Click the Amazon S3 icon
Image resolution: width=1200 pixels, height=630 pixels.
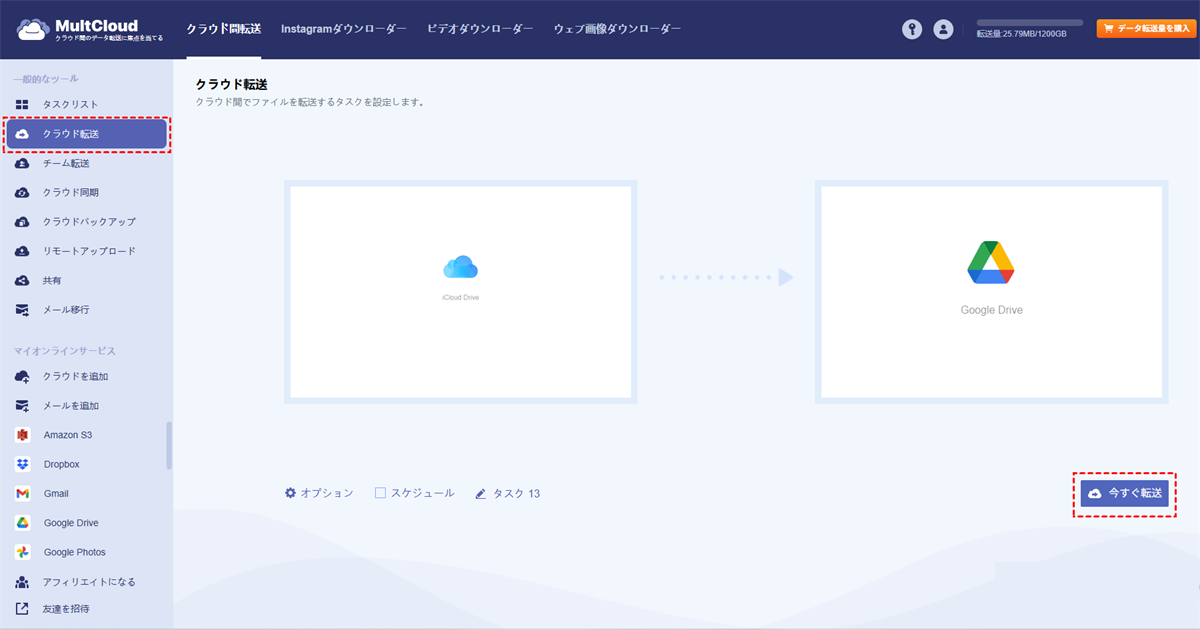pos(22,435)
